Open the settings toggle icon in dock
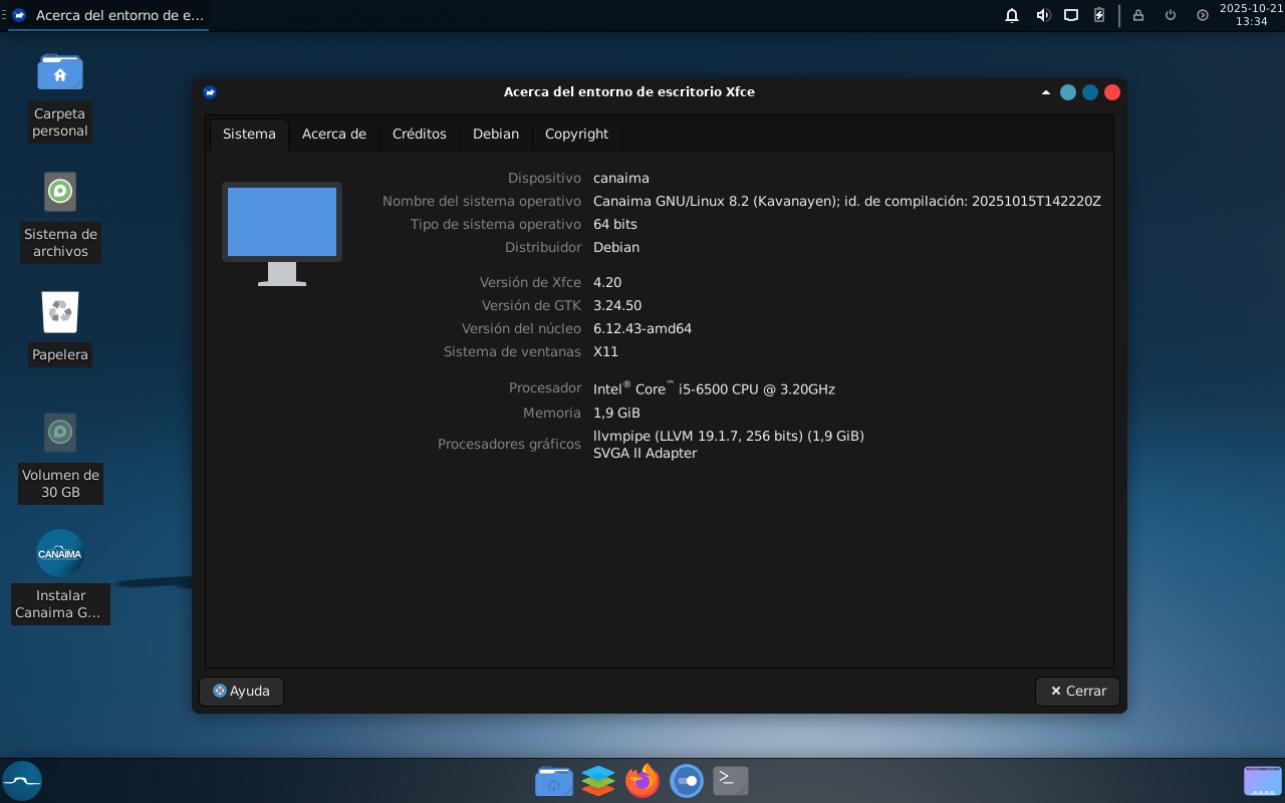 [686, 780]
